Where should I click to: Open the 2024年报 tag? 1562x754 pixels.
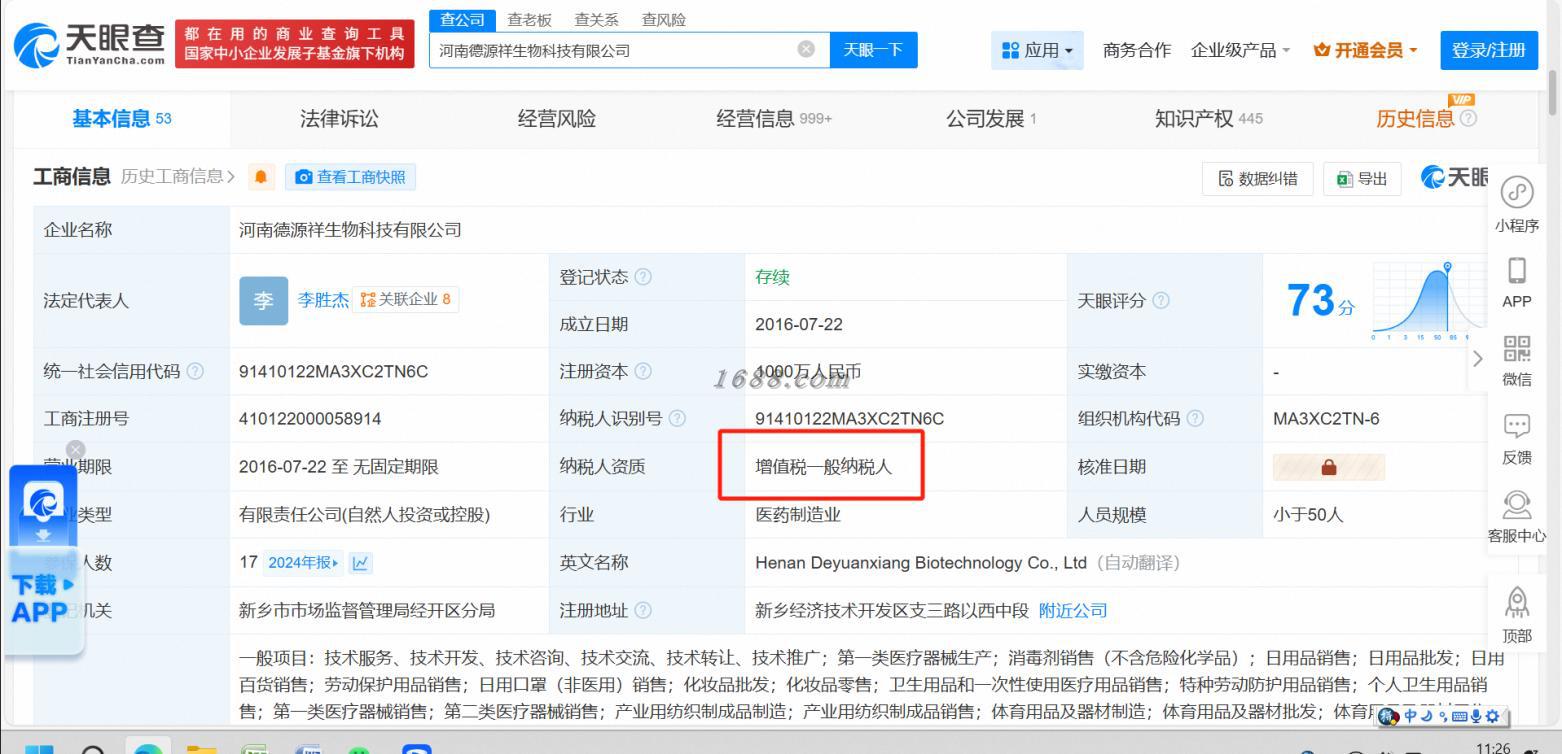304,563
